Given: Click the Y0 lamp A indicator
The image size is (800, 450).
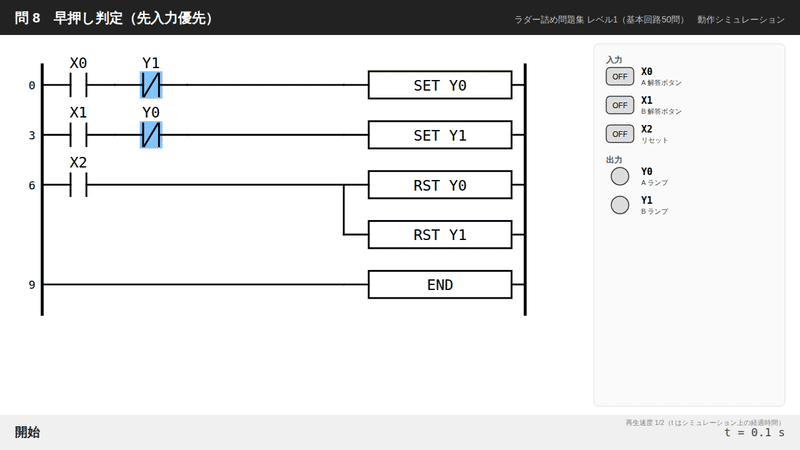Looking at the screenshot, I should tap(620, 177).
